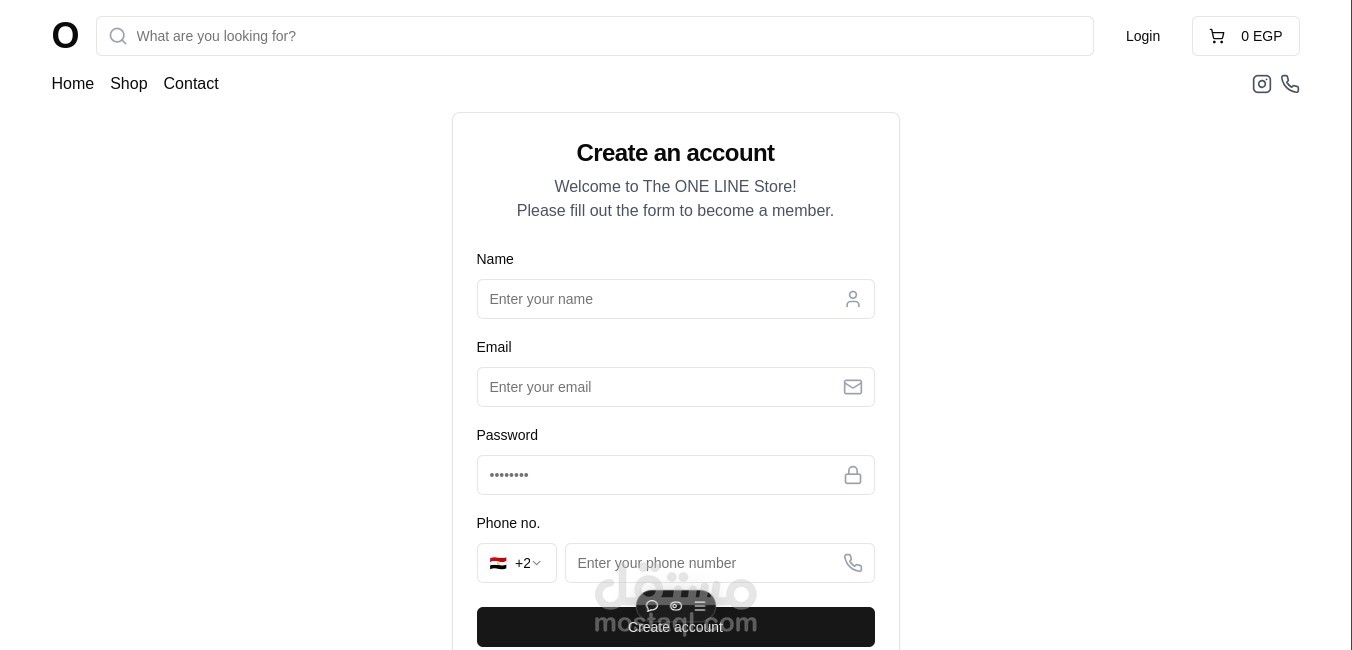Expand the +2 country code dropdown
Screen dimensions: 1352x650
(516, 563)
